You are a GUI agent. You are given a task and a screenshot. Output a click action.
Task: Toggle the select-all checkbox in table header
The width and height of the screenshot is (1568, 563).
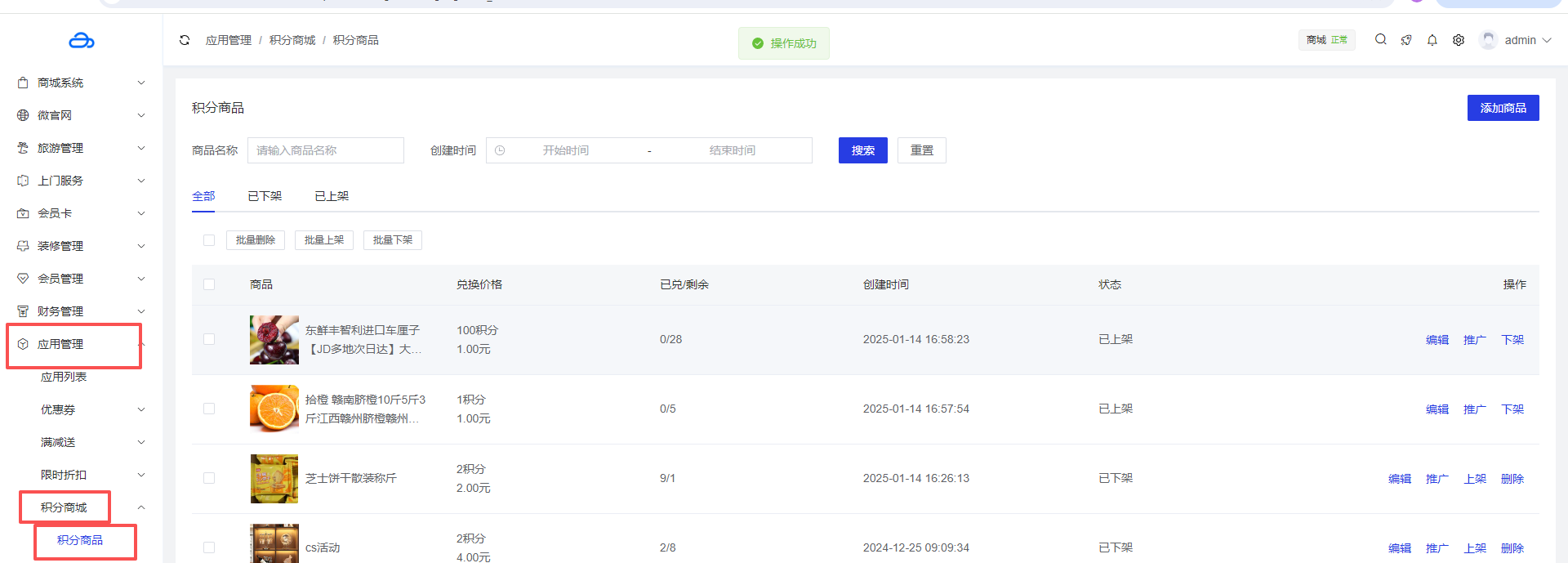click(x=209, y=284)
